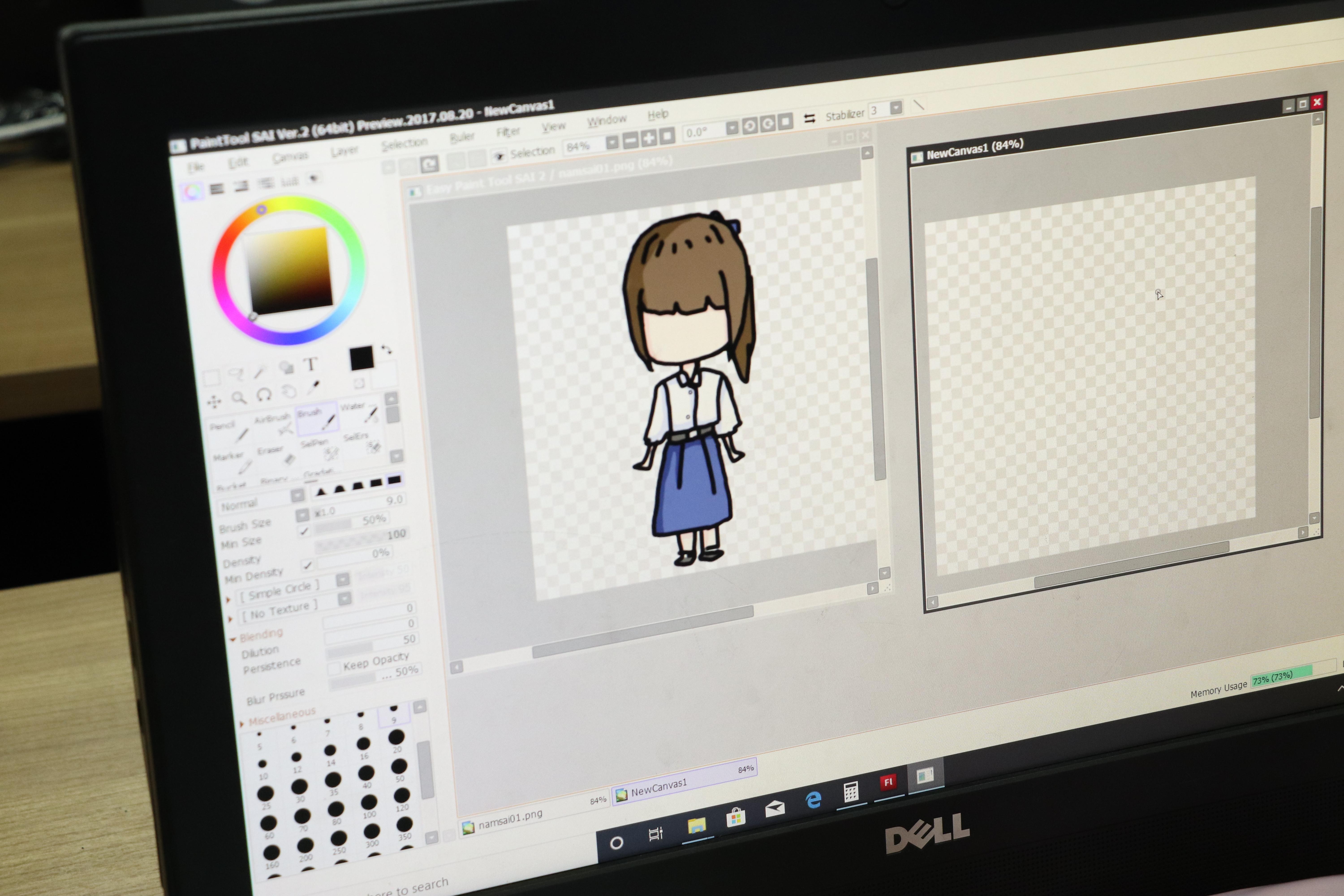
Task: Switch to the NewCanvas1 canvas tab
Action: tap(685, 782)
